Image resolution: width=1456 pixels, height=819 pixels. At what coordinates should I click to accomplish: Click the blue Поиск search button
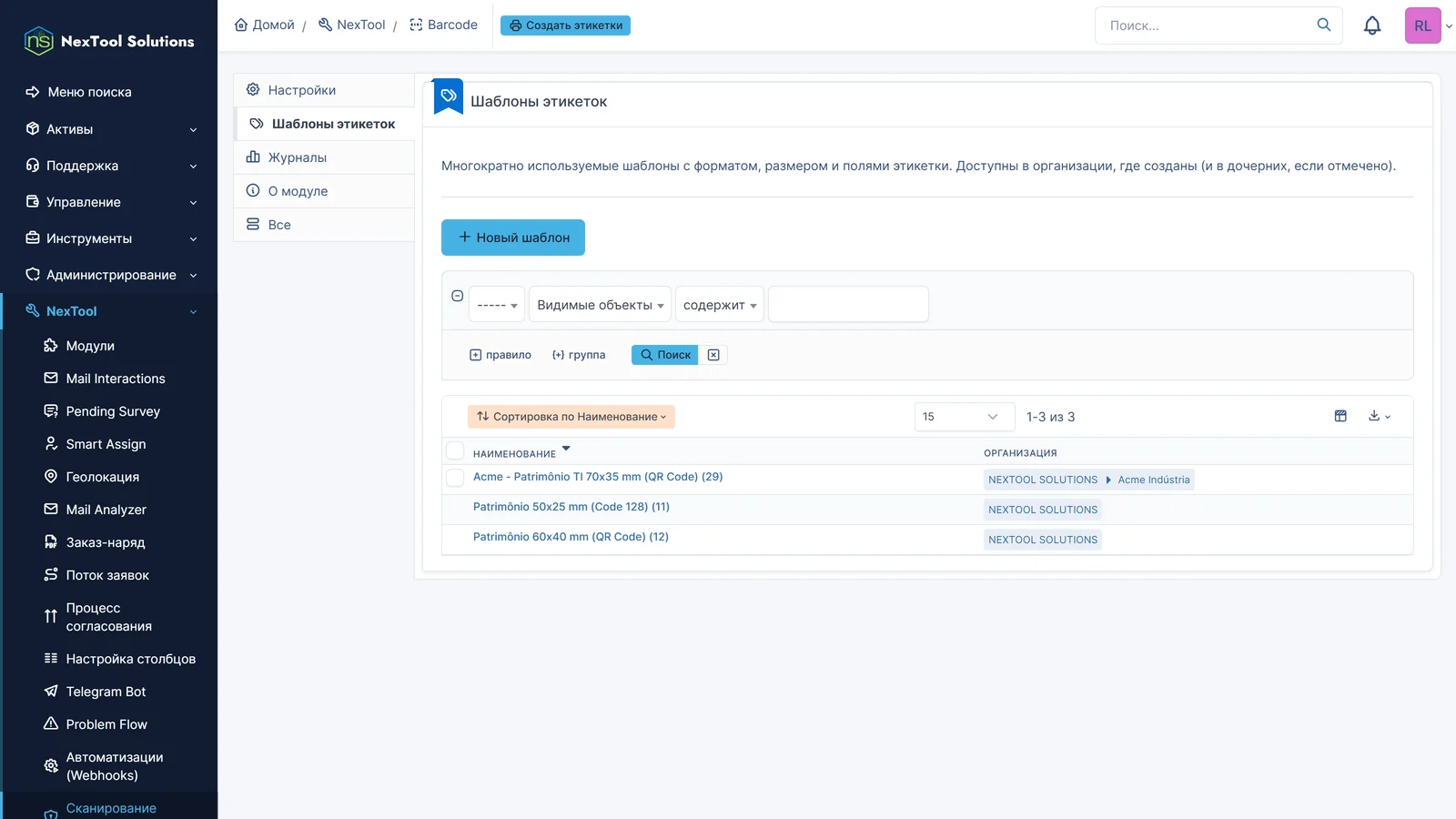(664, 355)
